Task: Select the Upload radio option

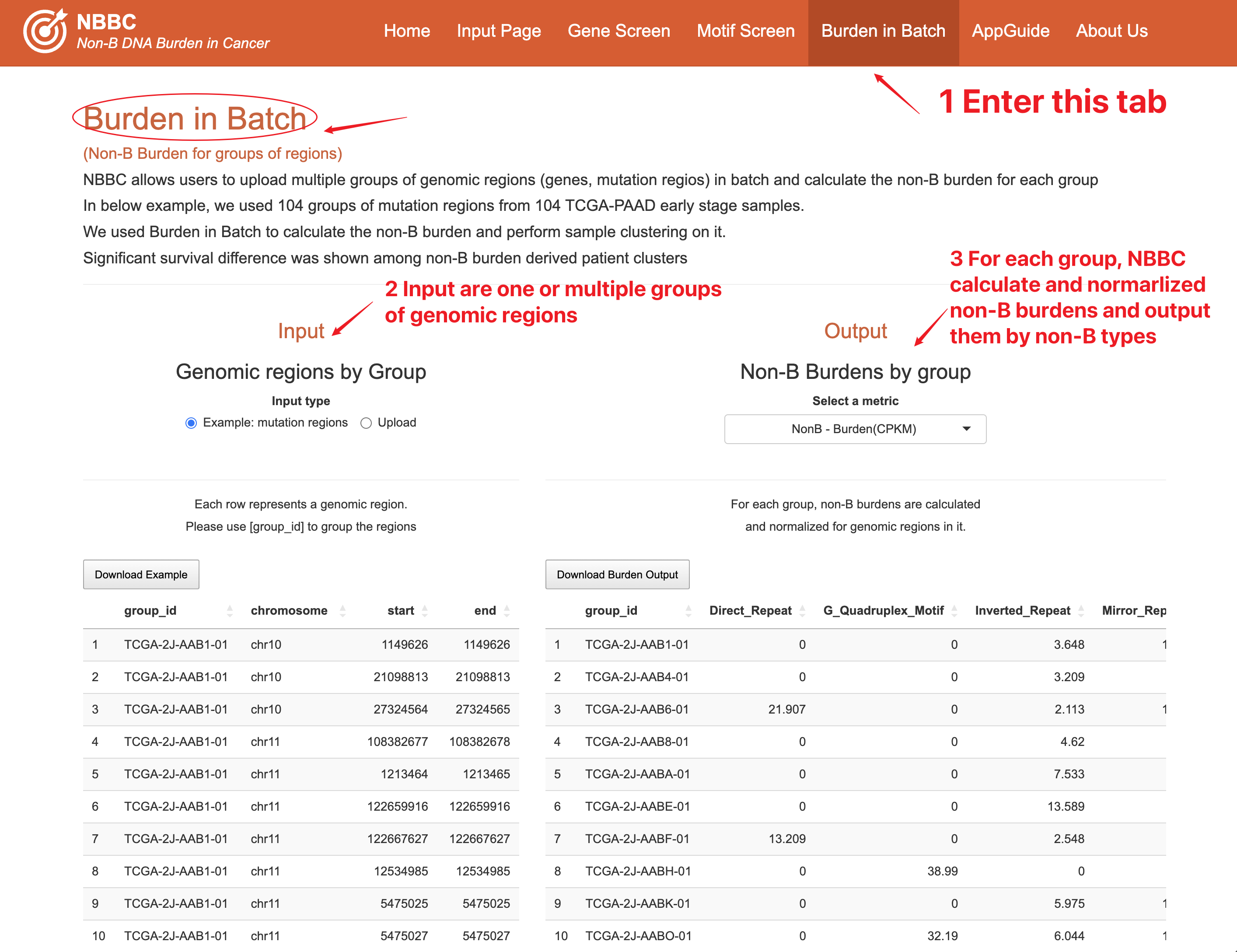Action: pyautogui.click(x=366, y=423)
